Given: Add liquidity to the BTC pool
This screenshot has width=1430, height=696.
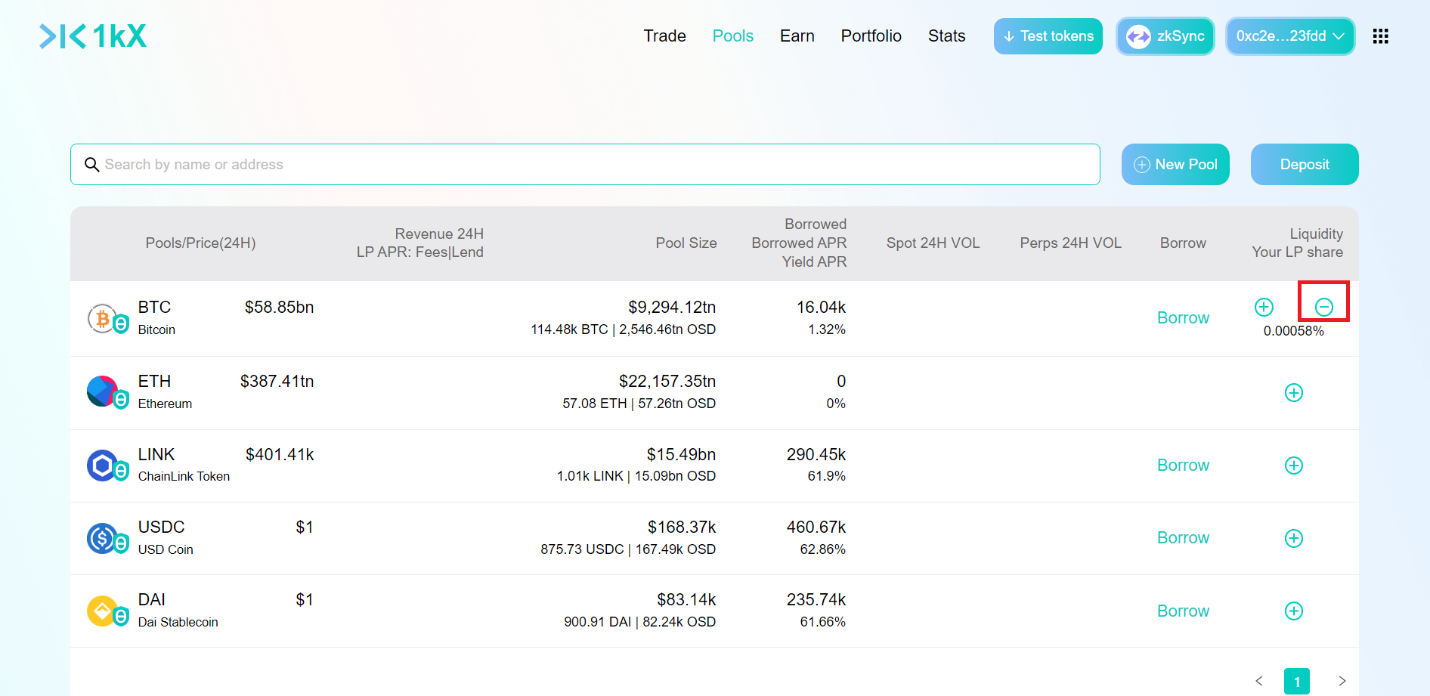Looking at the screenshot, I should (1264, 307).
